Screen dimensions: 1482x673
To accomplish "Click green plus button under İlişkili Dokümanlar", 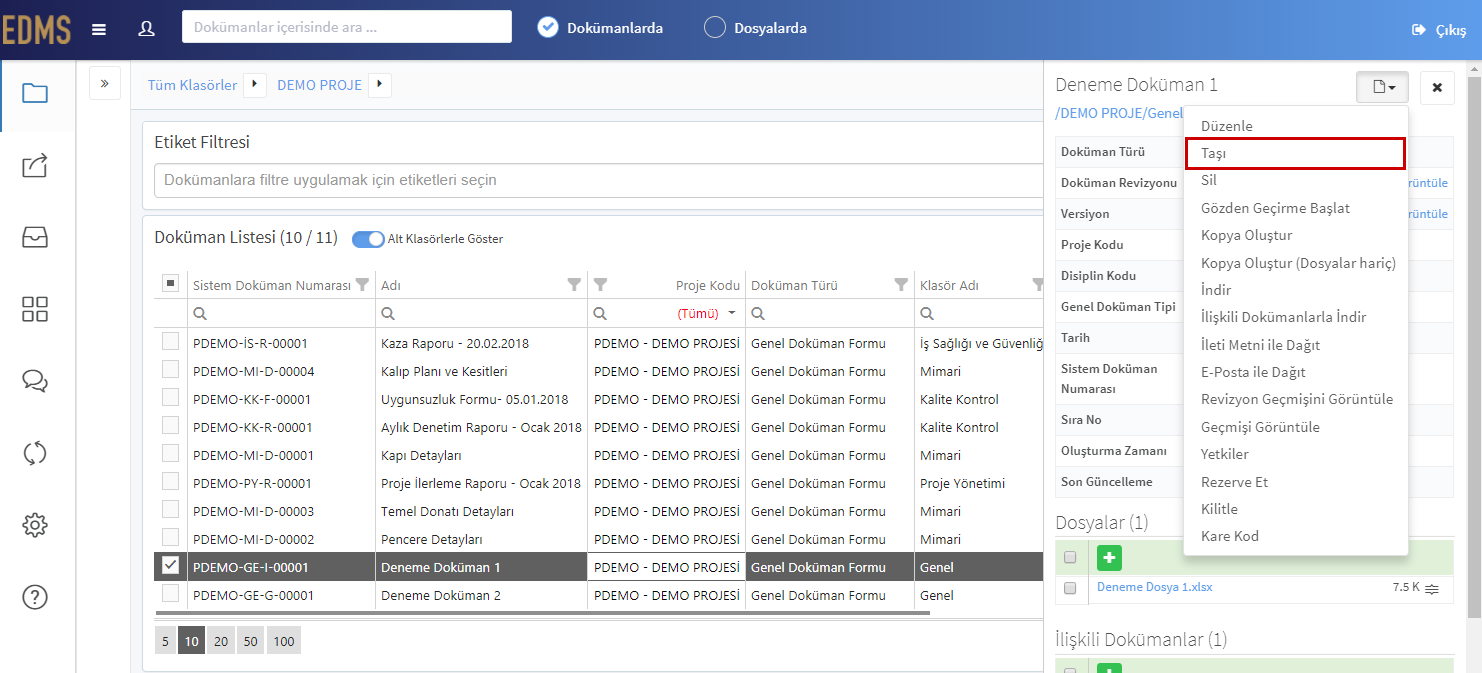I will click(x=1109, y=667).
